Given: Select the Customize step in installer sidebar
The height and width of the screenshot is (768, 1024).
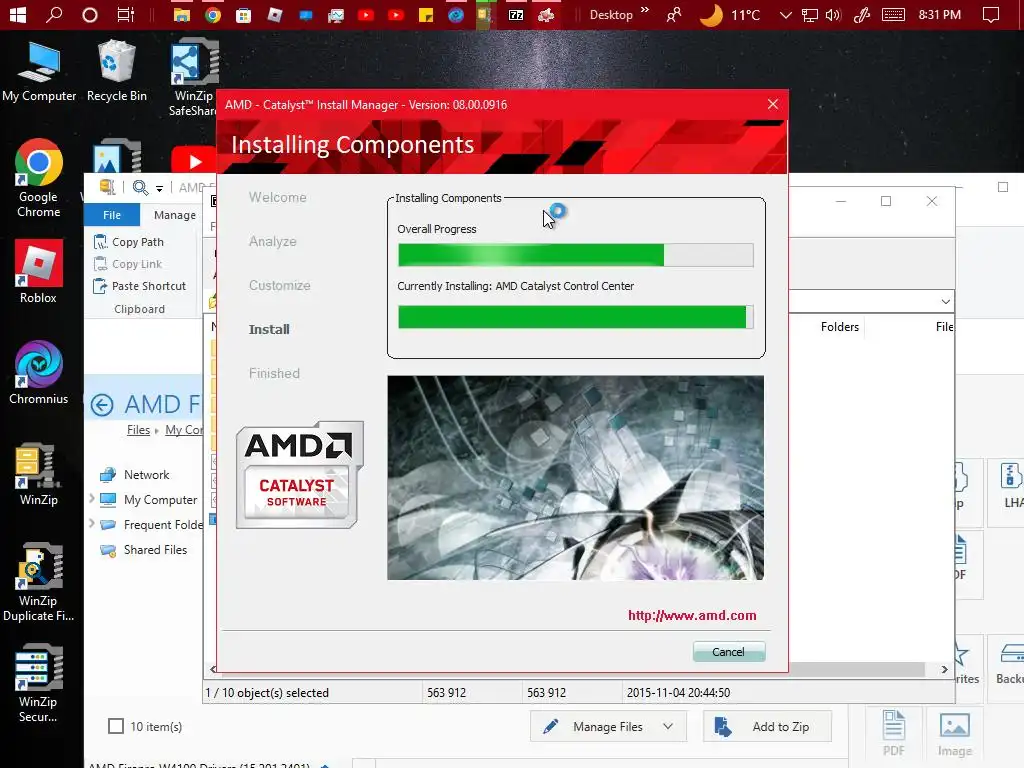Looking at the screenshot, I should (x=280, y=285).
